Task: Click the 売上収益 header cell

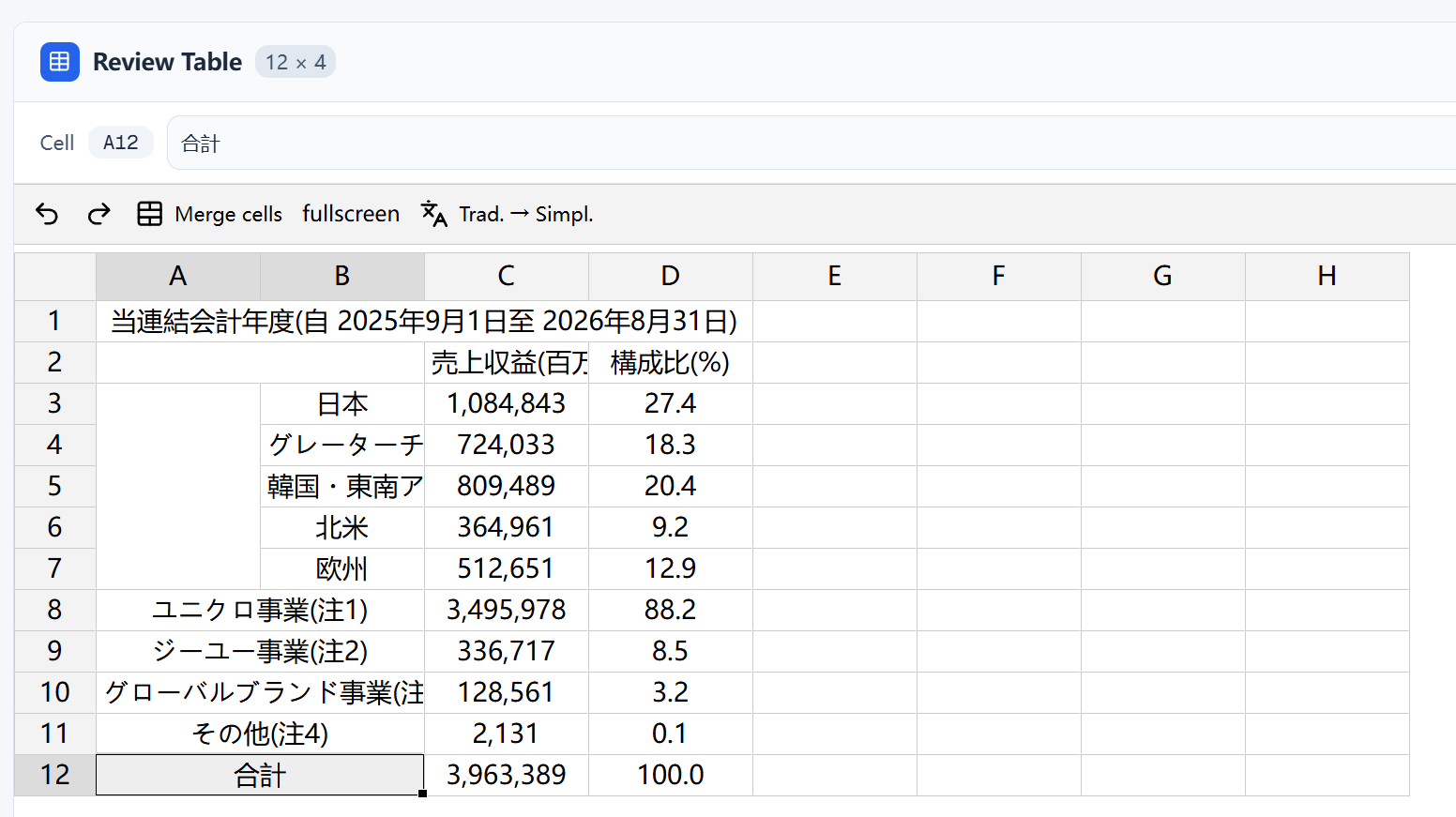Action: coord(507,362)
